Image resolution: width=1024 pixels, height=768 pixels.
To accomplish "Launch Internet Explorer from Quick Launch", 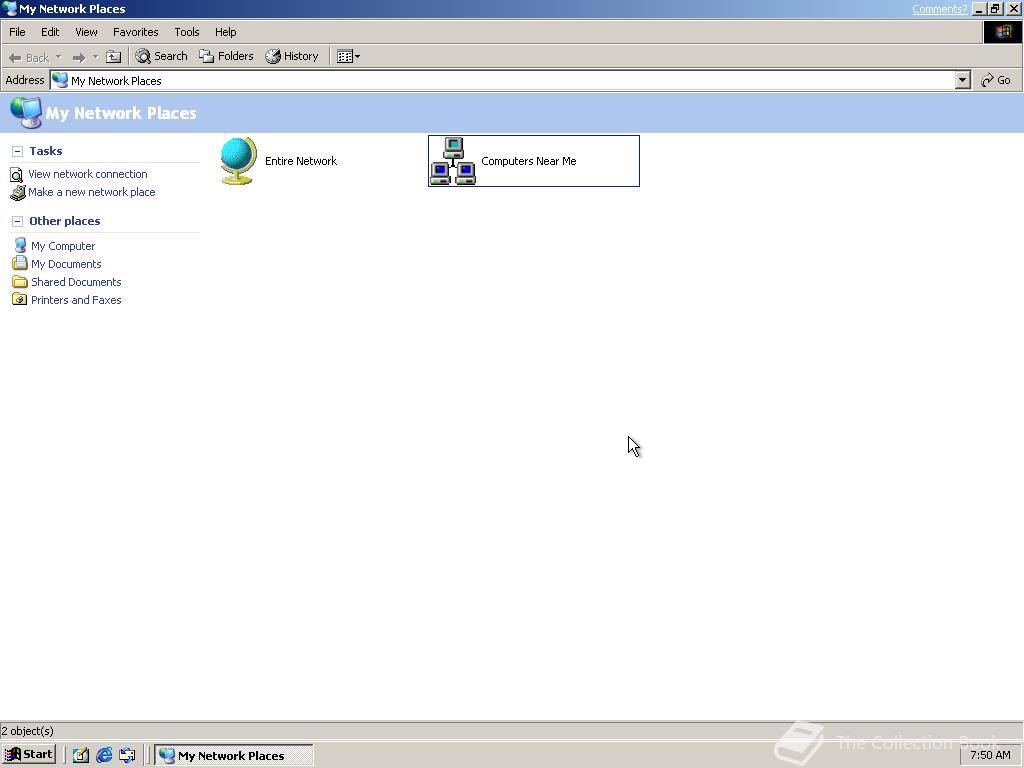I will [x=104, y=755].
